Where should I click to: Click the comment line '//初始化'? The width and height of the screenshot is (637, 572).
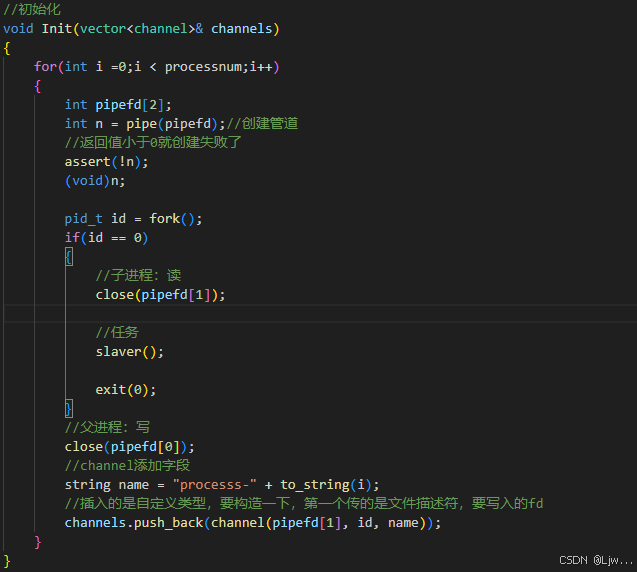coord(32,9)
